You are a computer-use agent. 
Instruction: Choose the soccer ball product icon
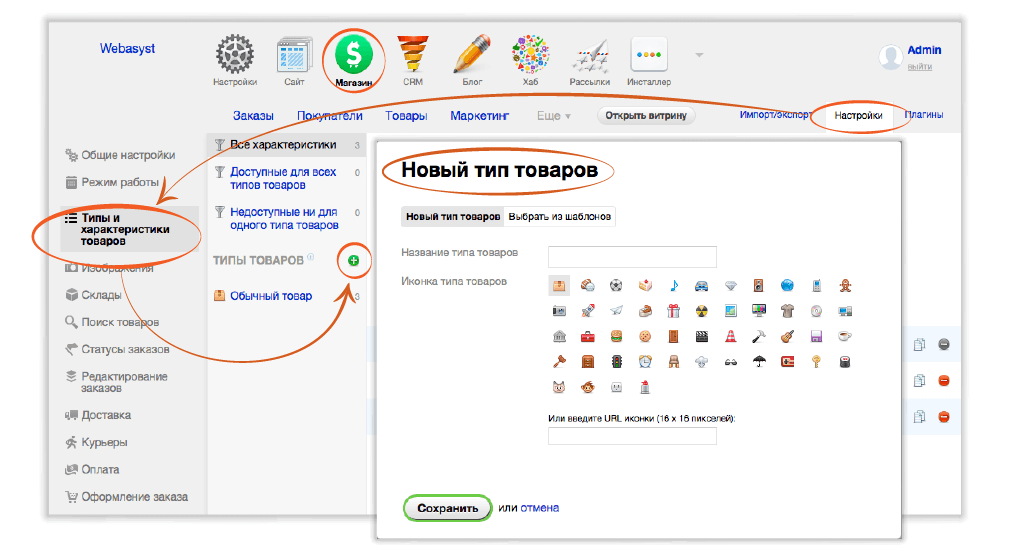point(616,285)
